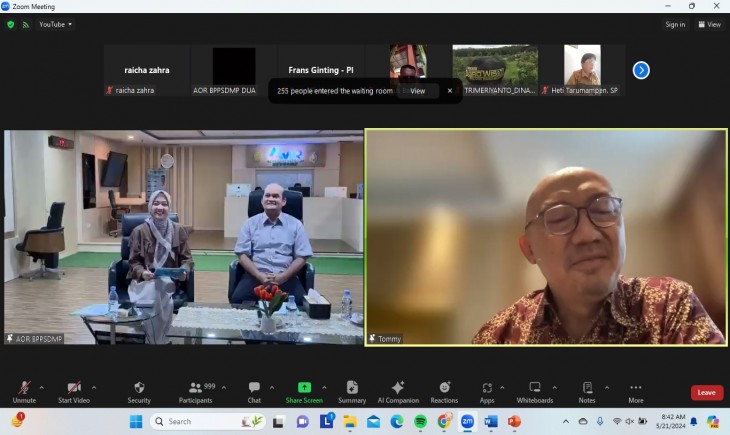Click the green encryption shield icon
Viewport: 730px width, 435px height.
coord(11,24)
